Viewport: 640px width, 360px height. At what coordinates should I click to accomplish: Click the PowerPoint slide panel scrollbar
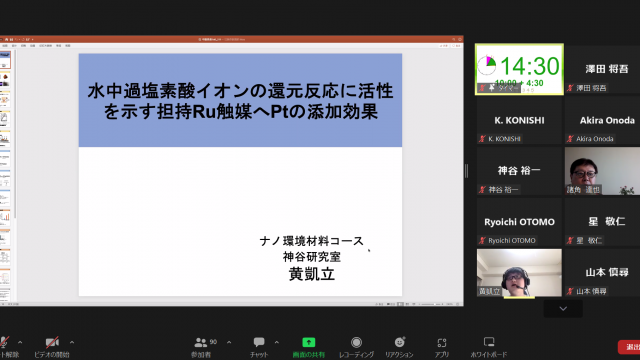coord(16,135)
